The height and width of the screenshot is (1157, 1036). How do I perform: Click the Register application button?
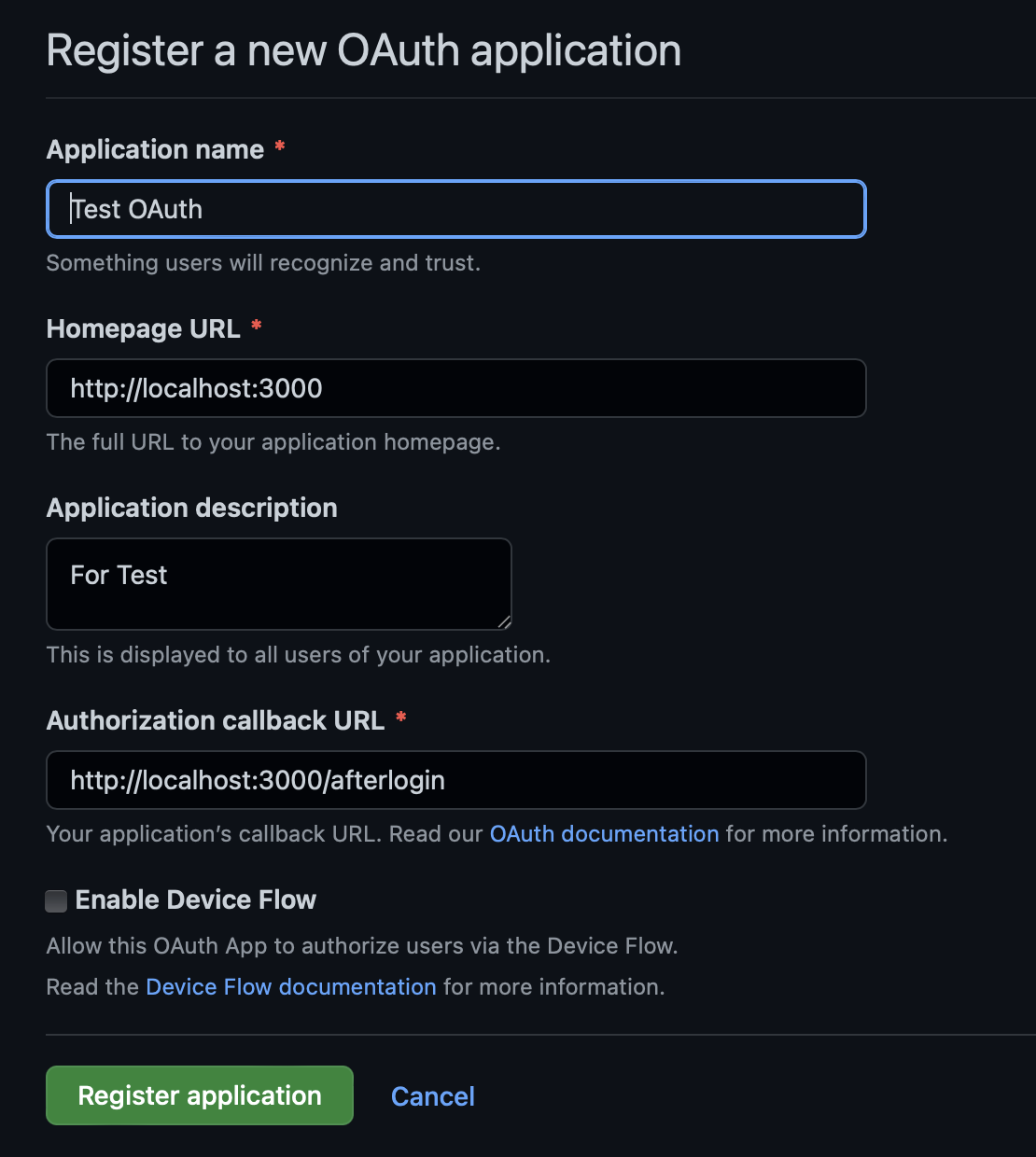(x=200, y=1095)
